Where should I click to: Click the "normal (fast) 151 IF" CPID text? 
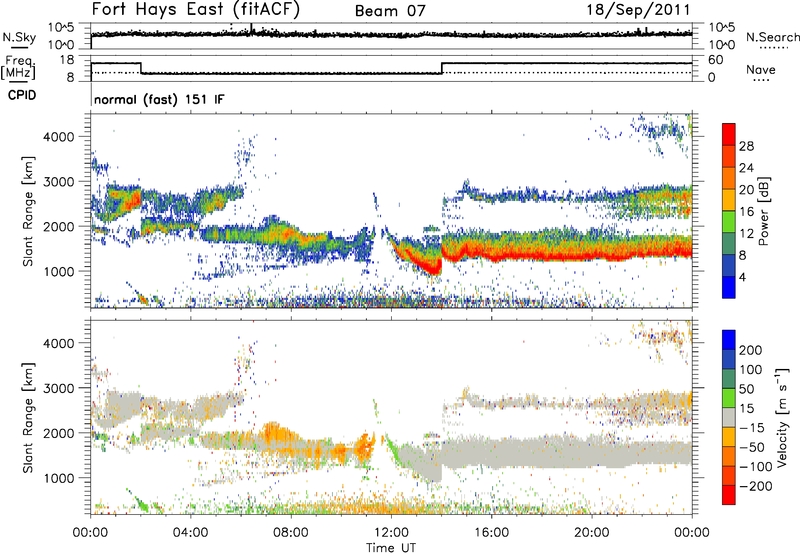[159, 99]
